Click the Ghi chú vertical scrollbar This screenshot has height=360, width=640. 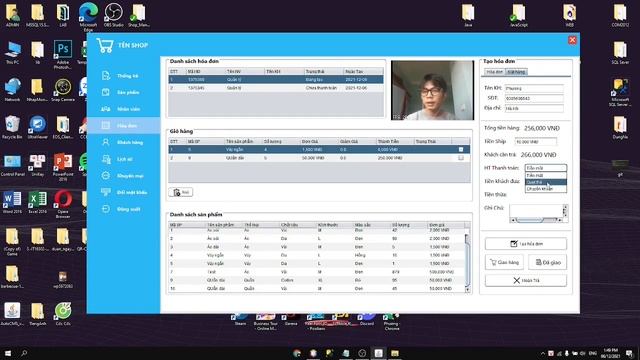(565, 211)
